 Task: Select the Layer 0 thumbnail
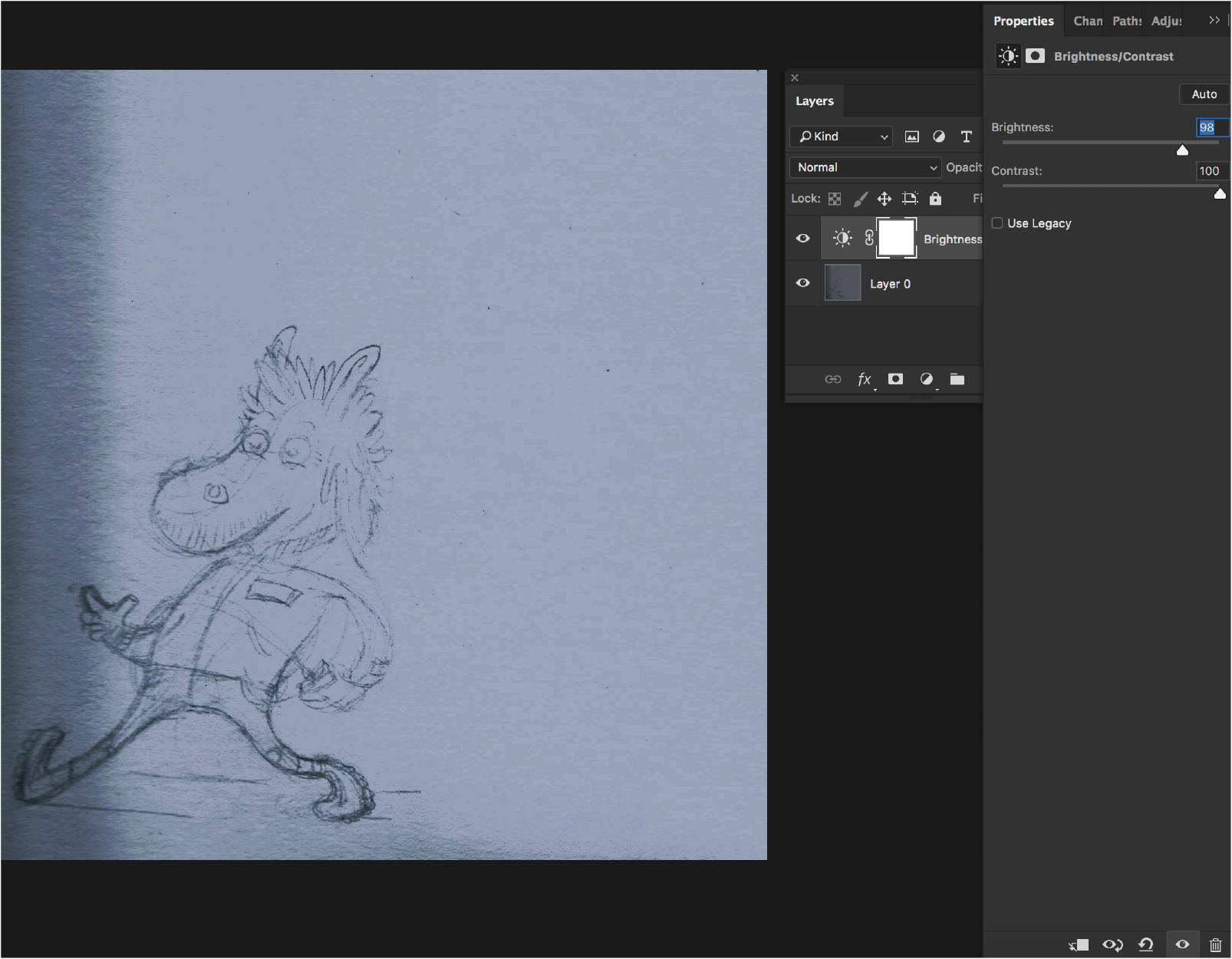coord(842,282)
